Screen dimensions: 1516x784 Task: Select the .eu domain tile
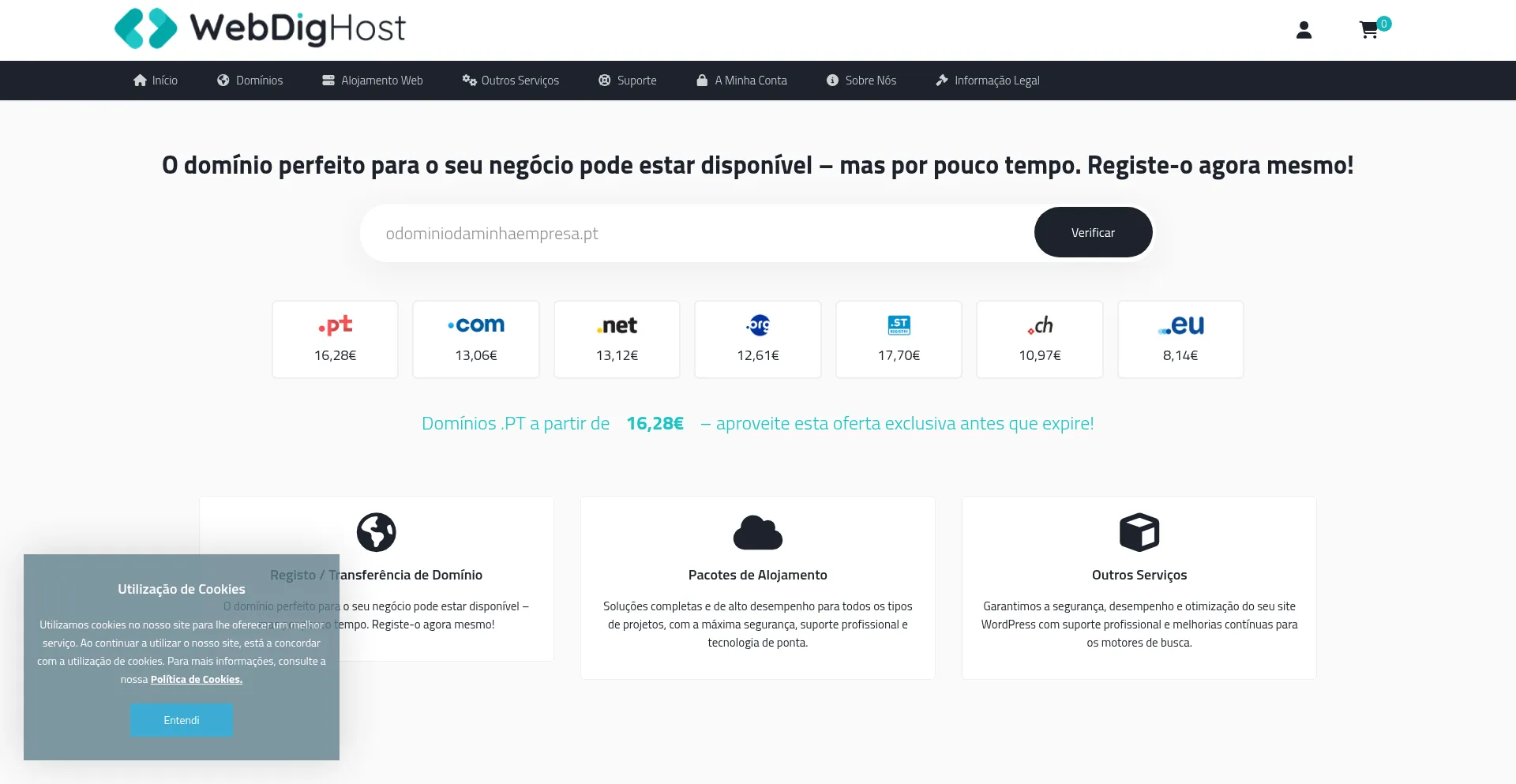(x=1180, y=339)
